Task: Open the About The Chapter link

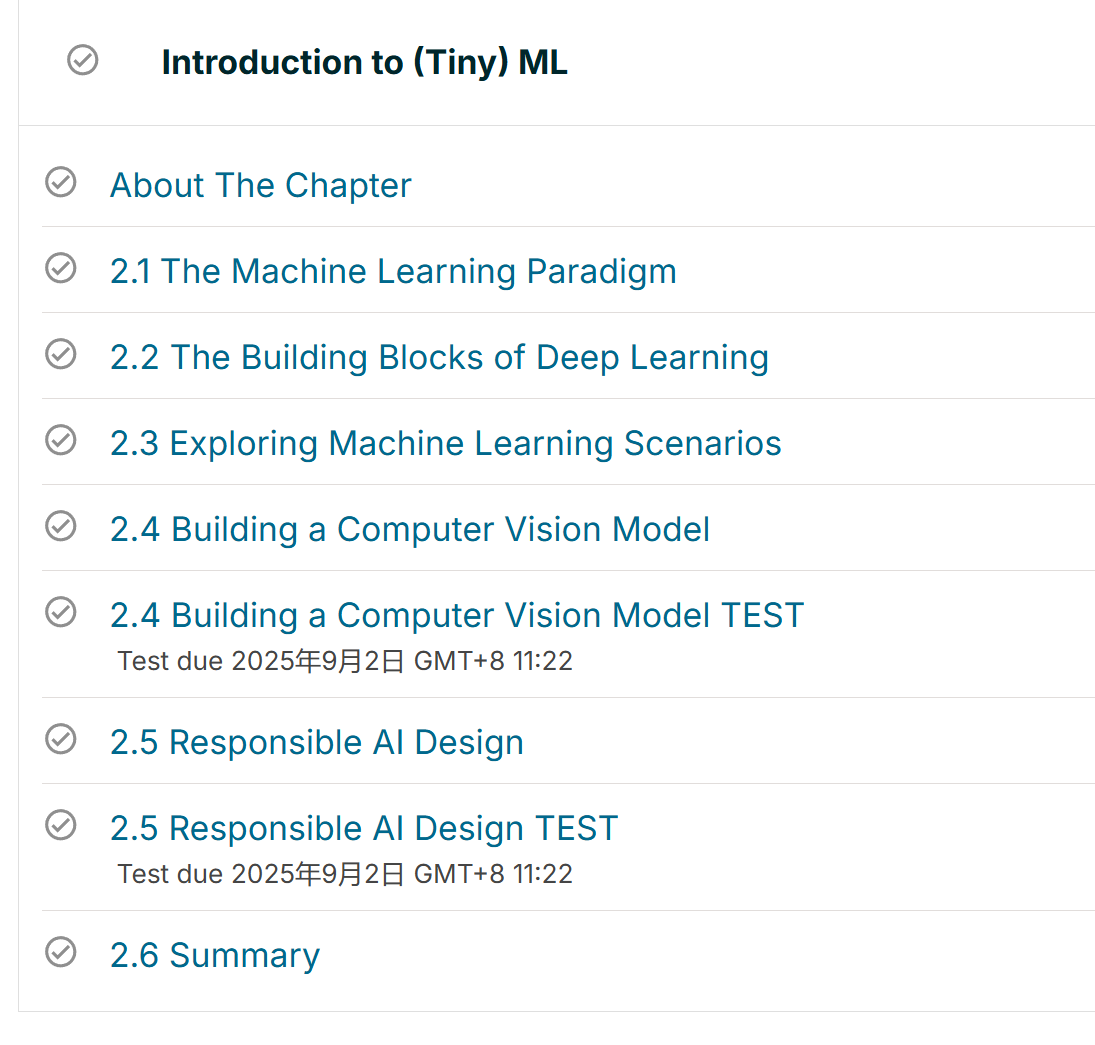Action: pyautogui.click(x=260, y=186)
